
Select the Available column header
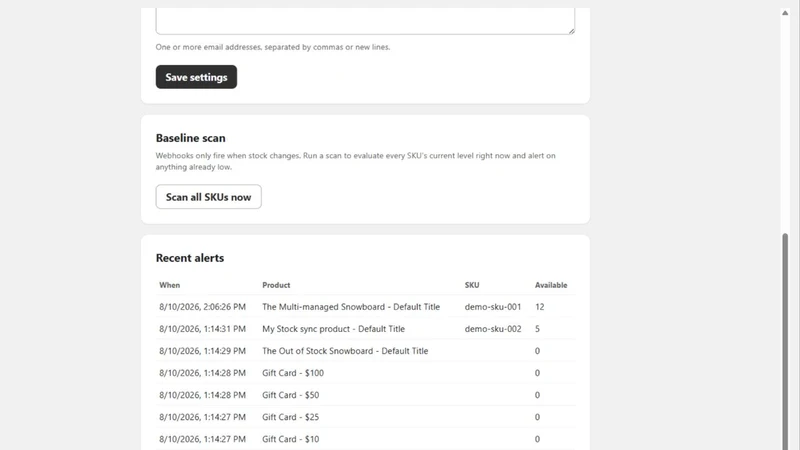point(551,285)
